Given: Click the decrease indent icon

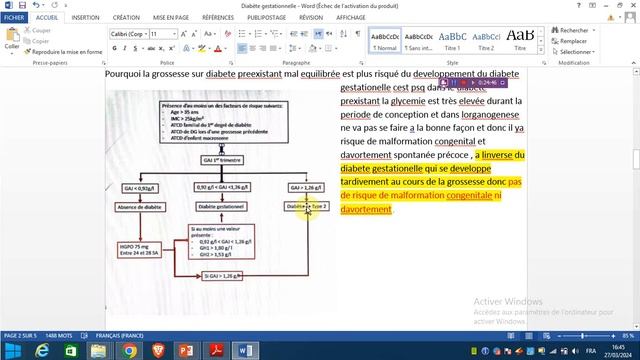Looking at the screenshot, I should [293, 34].
